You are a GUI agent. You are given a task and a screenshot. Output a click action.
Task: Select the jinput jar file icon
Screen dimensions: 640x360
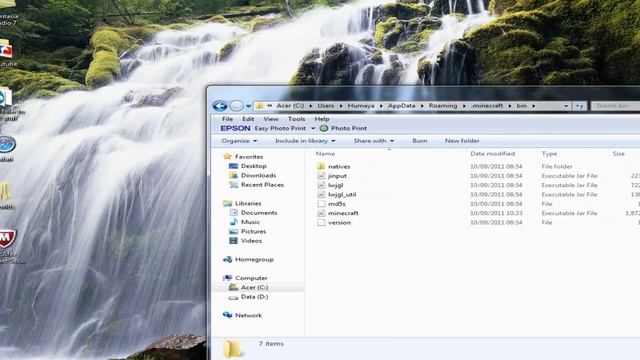point(321,176)
